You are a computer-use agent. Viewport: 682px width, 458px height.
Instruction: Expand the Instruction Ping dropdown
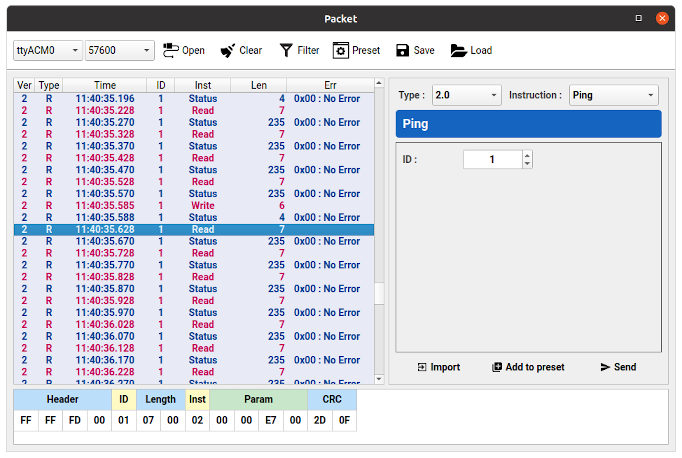pos(613,95)
